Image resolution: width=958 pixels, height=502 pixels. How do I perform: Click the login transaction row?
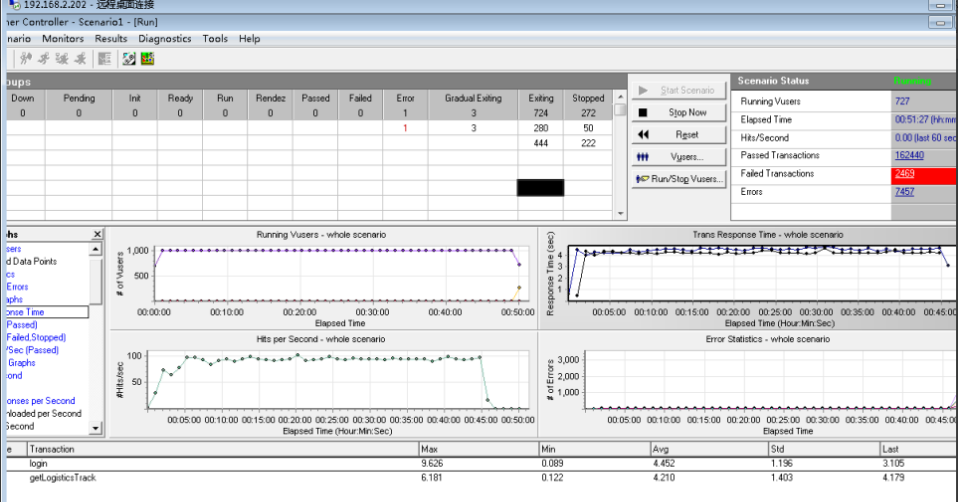(482, 464)
